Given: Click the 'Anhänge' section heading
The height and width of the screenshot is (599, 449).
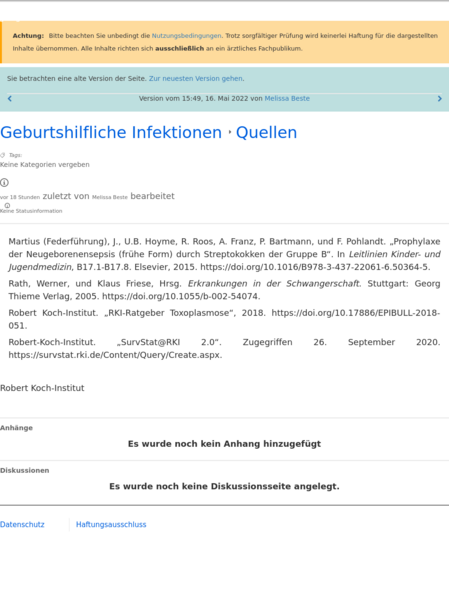Looking at the screenshot, I should pyautogui.click(x=16, y=428).
